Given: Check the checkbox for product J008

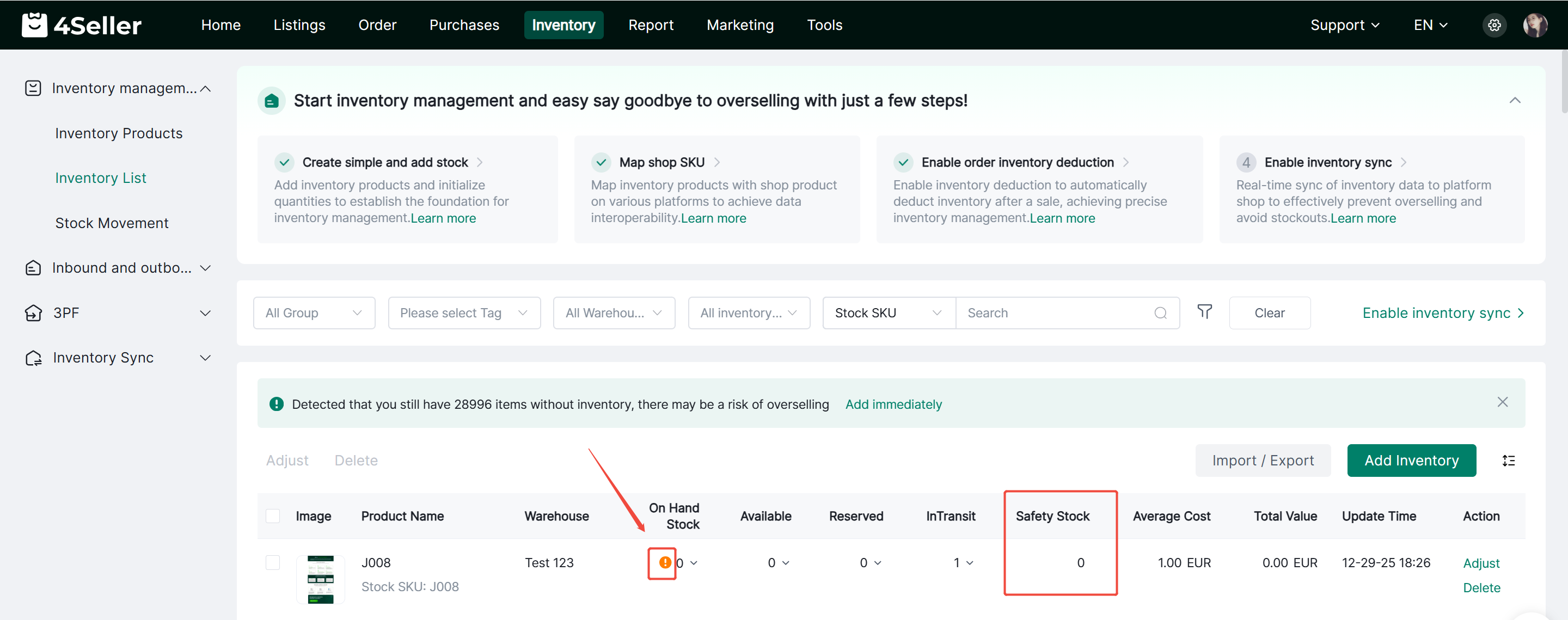Looking at the screenshot, I should [273, 563].
